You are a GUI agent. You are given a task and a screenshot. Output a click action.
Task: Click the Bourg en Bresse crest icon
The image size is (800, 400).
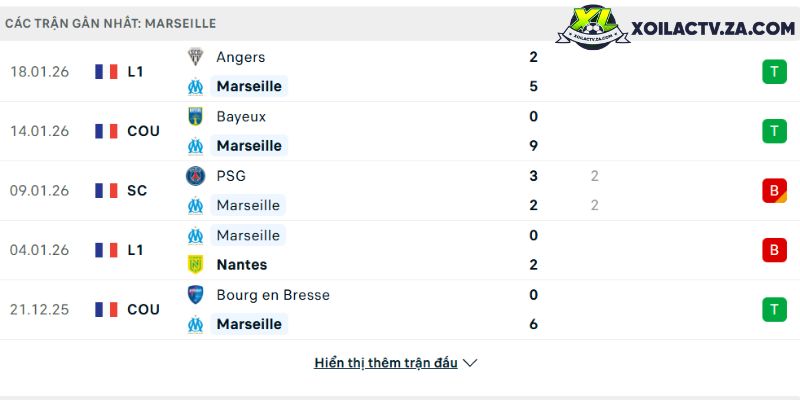pyautogui.click(x=196, y=295)
